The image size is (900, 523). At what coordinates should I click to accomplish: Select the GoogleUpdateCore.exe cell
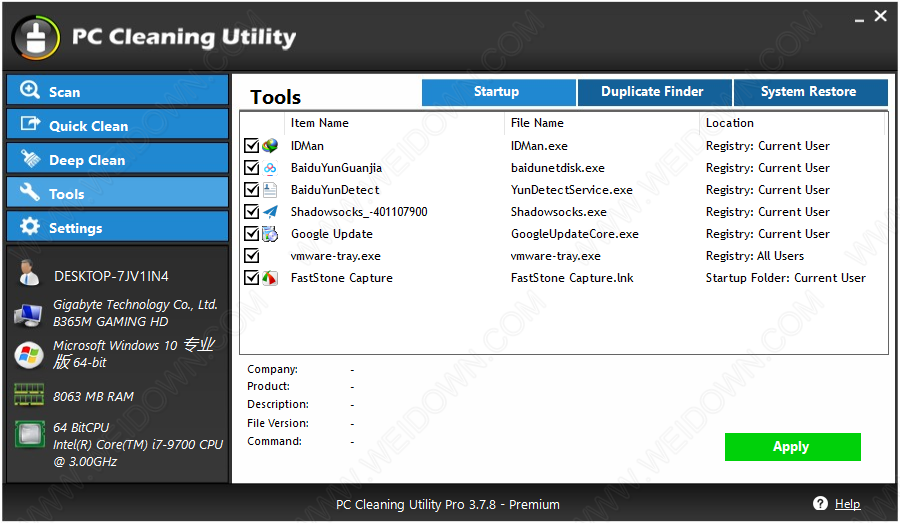[x=575, y=234]
